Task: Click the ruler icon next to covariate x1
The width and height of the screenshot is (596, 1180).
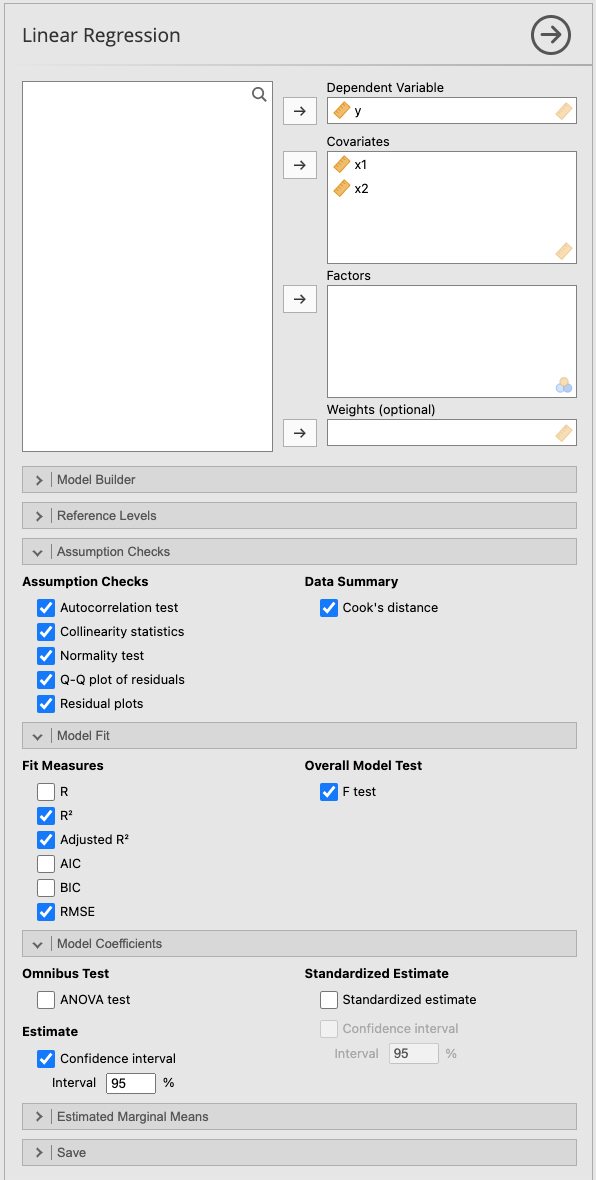Action: (x=341, y=166)
